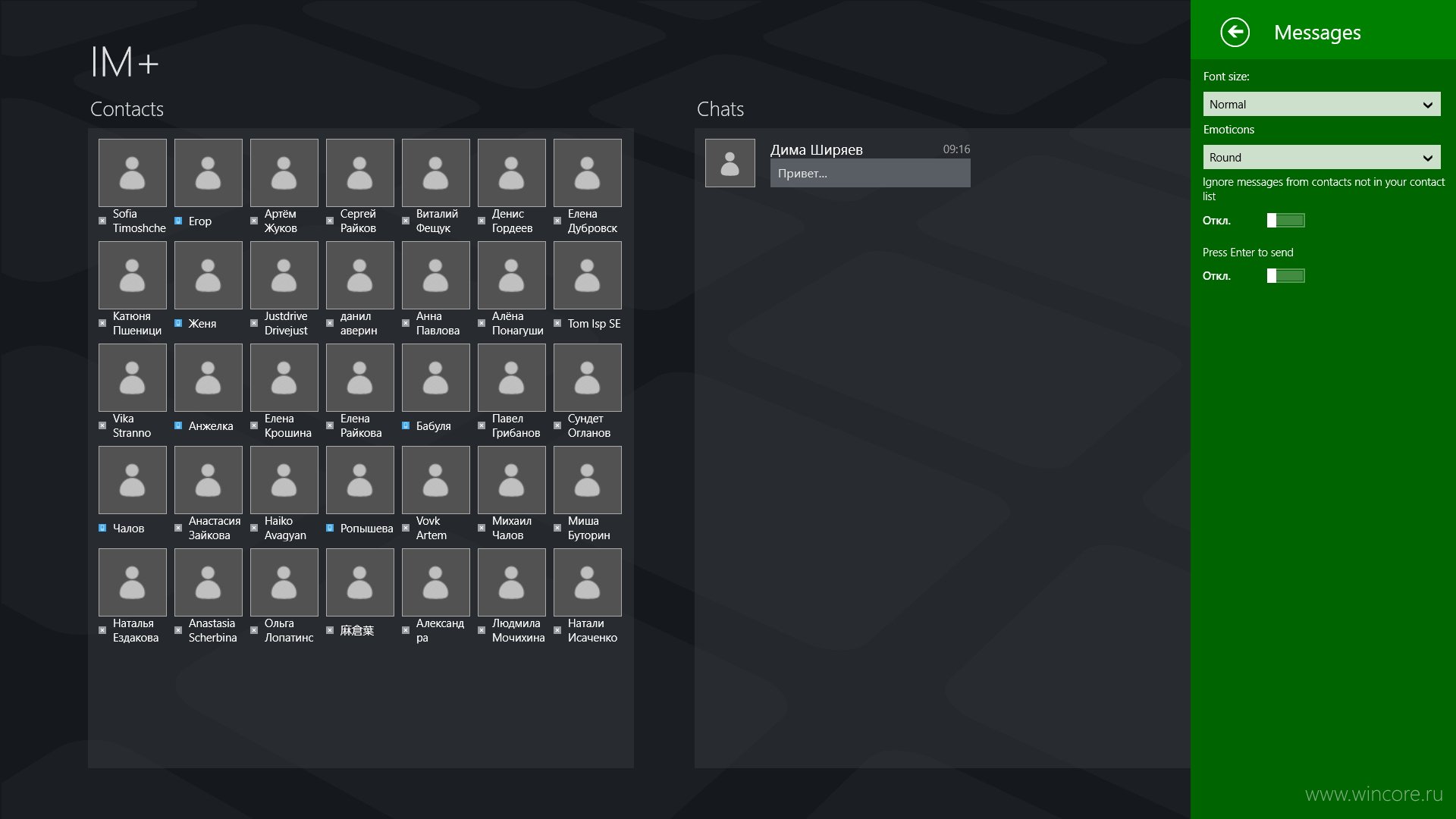Open Александра contact avatar

436,582
